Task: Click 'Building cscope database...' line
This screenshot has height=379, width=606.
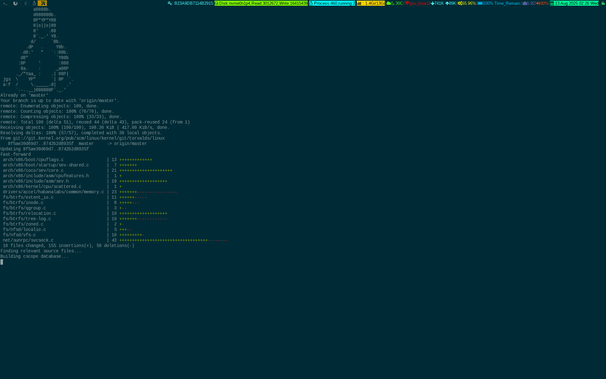Action: (34, 257)
